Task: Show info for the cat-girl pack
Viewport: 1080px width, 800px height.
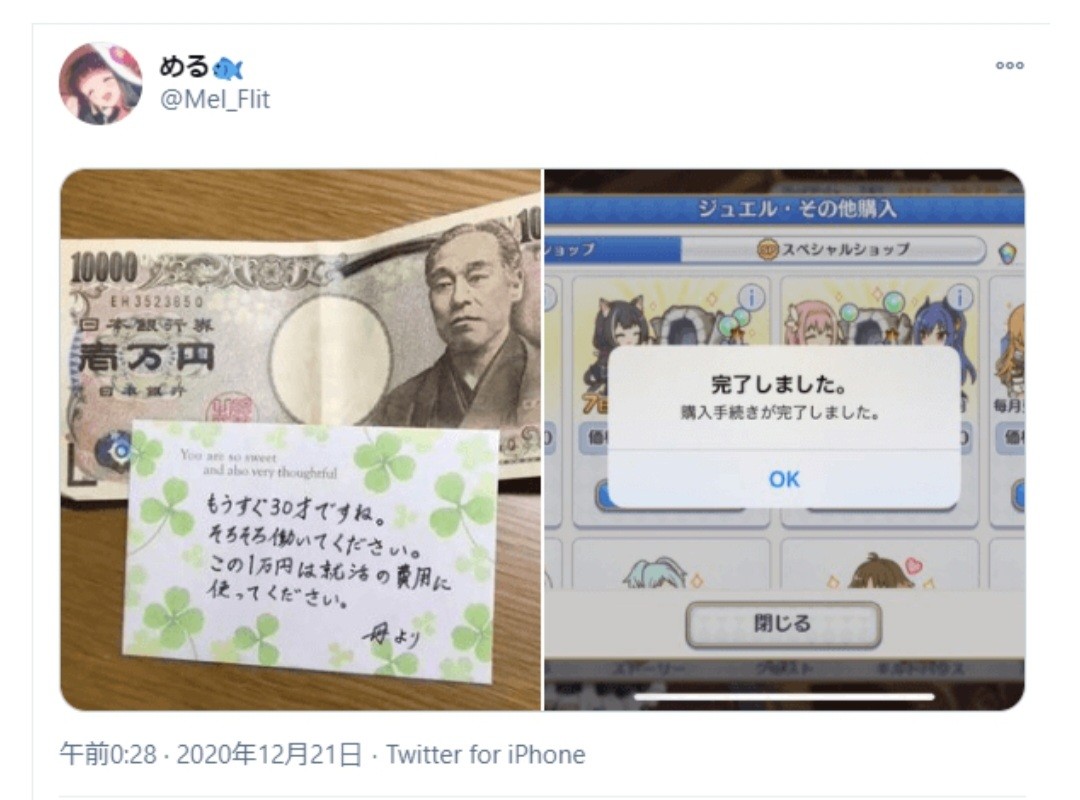Action: [751, 298]
